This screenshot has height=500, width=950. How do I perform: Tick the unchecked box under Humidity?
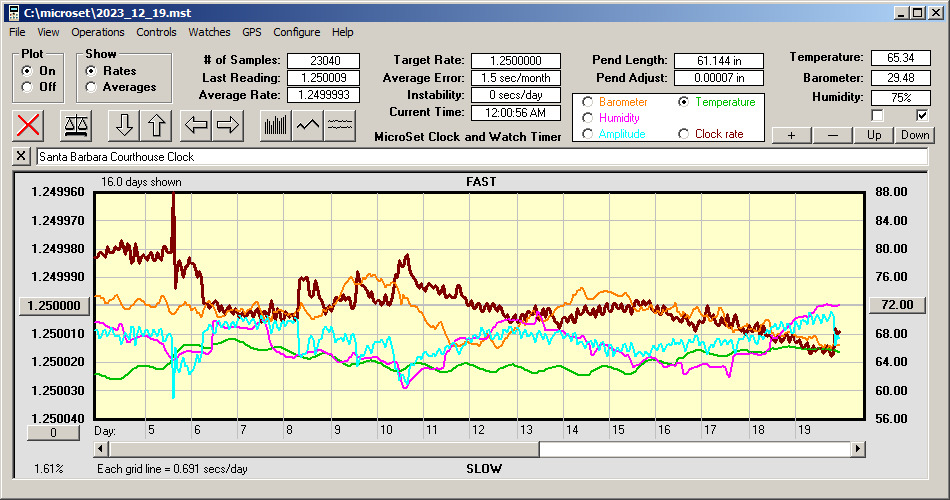[877, 115]
